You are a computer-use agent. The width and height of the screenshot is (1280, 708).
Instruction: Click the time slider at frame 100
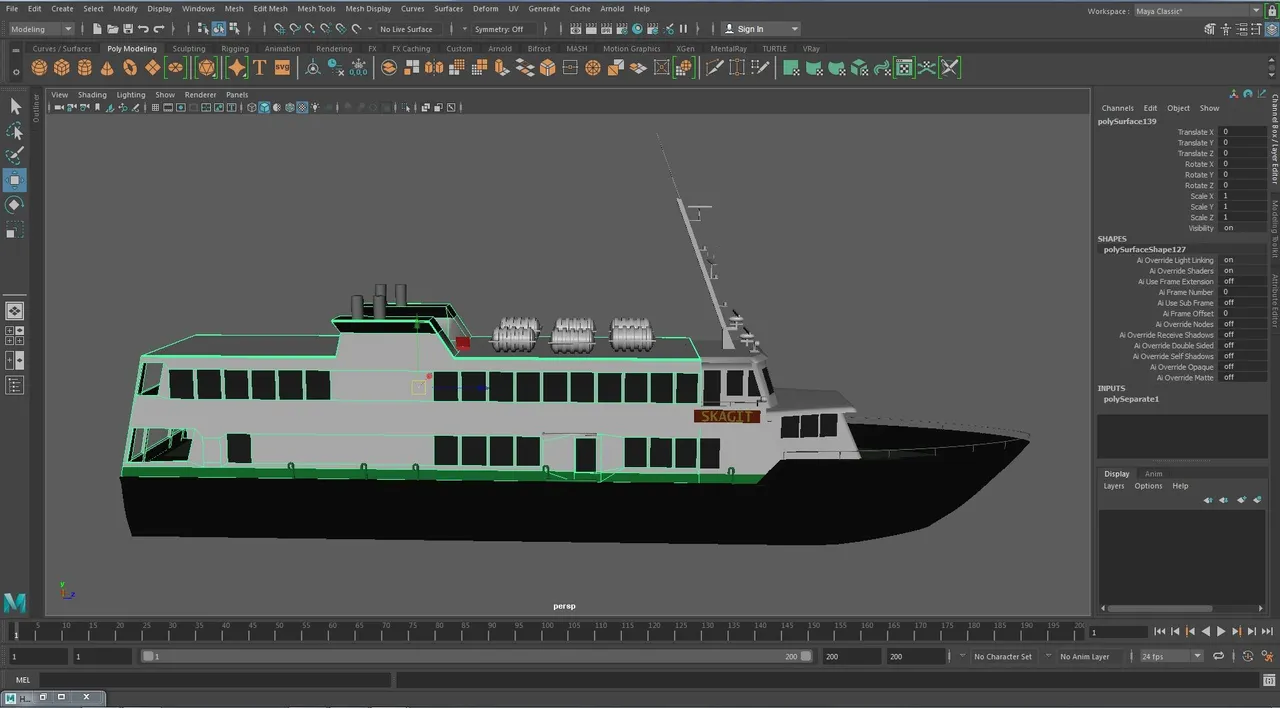[x=546, y=631]
